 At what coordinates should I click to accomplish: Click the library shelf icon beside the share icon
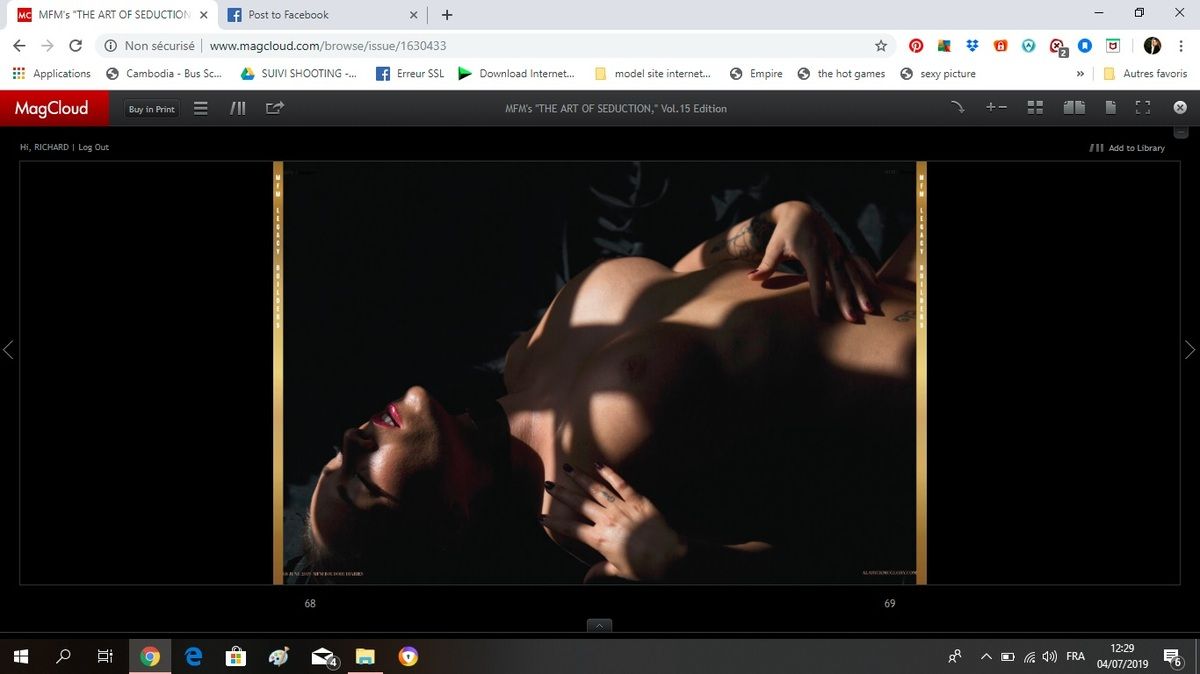[238, 108]
